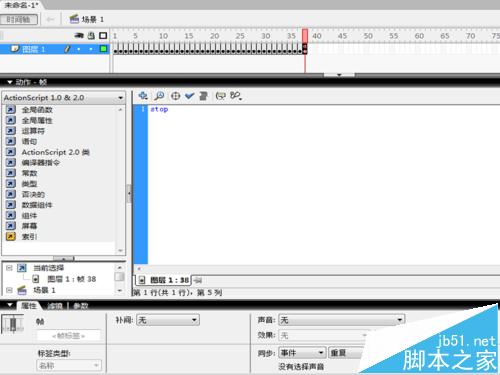500x375 pixels.
Task: Open the 补间 tween dropdown
Action: (168, 320)
